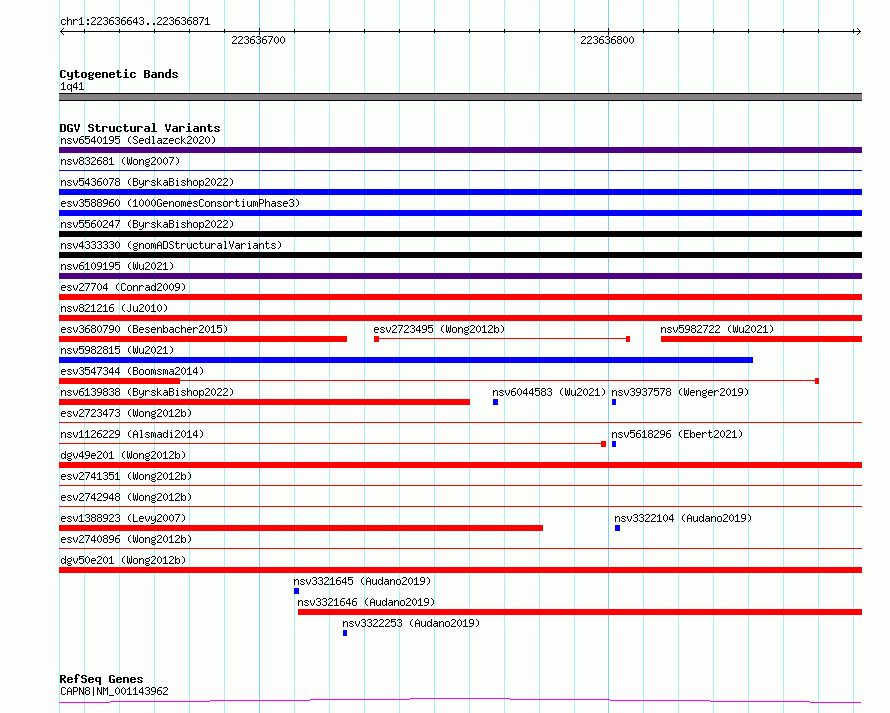Click the gray 1q41 cytogenetic band bar
Screen dimensions: 890x713
point(460,97)
